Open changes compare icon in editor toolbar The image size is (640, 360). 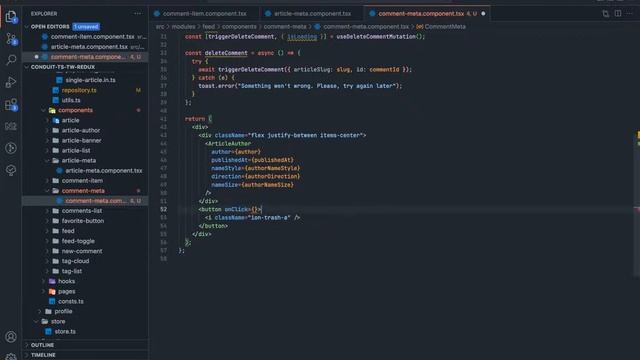point(606,13)
